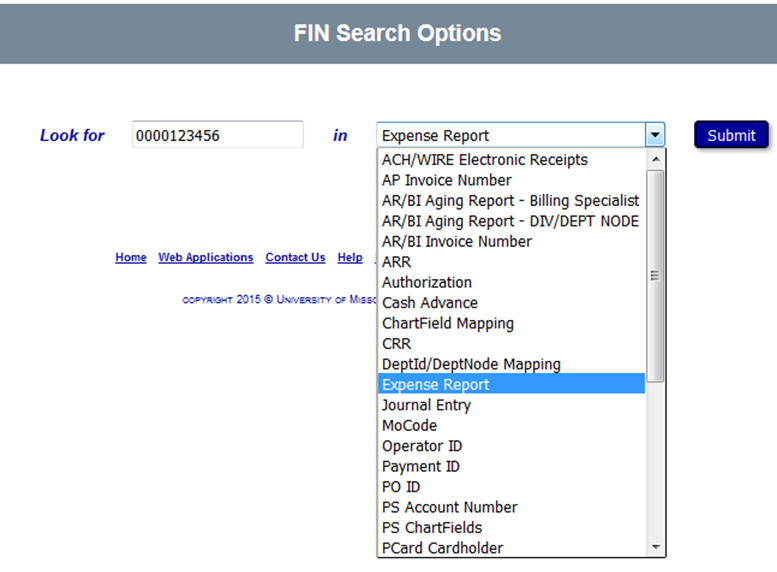The image size is (777, 572).
Task: Select MoCode from the list
Action: coord(511,425)
